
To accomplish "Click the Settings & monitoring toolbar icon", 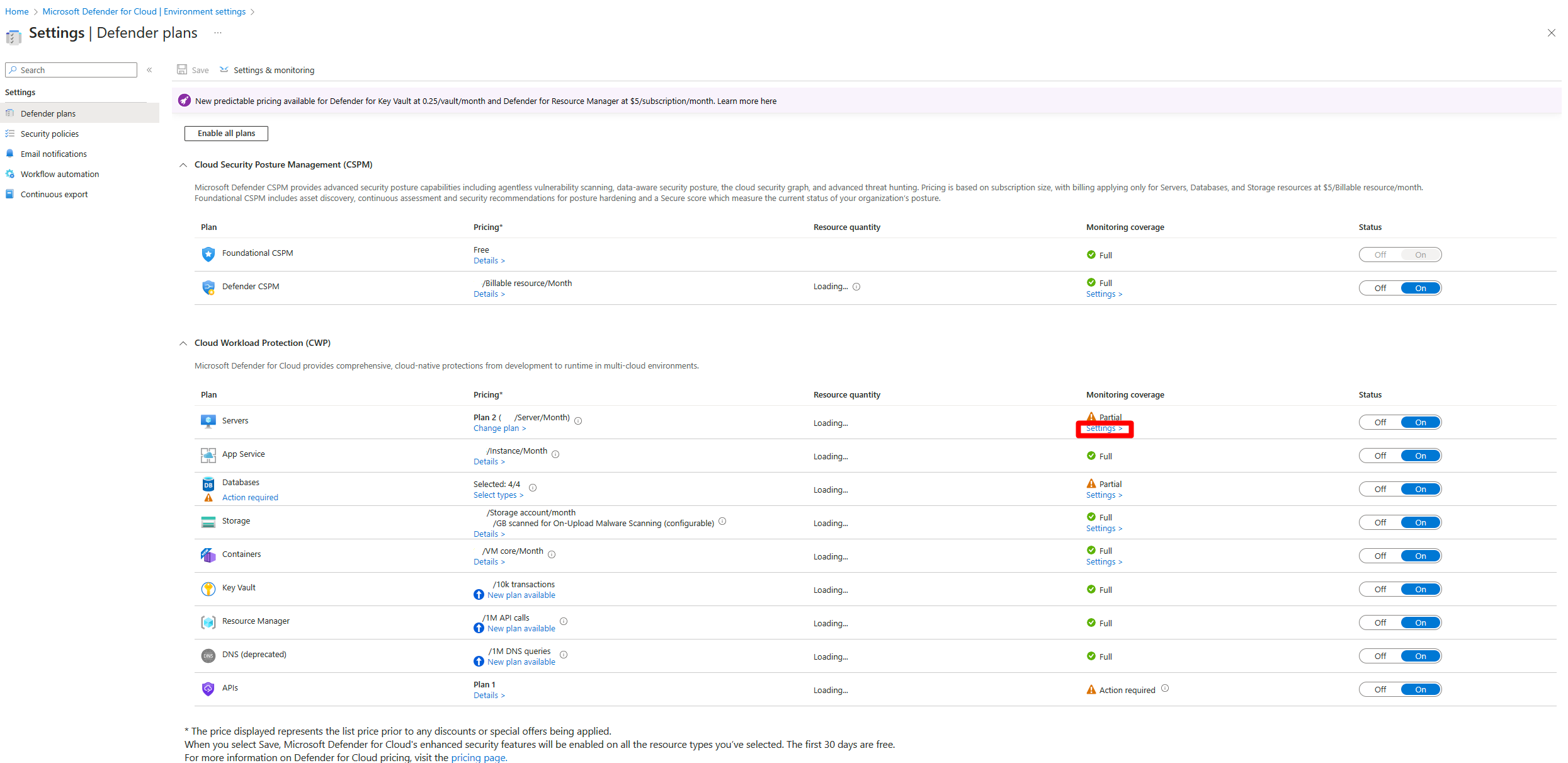I will (x=224, y=69).
